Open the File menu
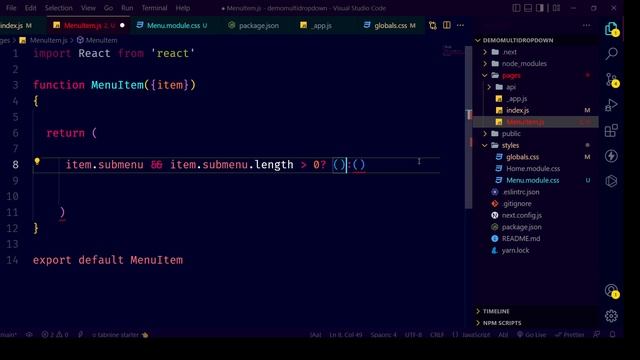This screenshot has height=360, width=640. [x=11, y=8]
